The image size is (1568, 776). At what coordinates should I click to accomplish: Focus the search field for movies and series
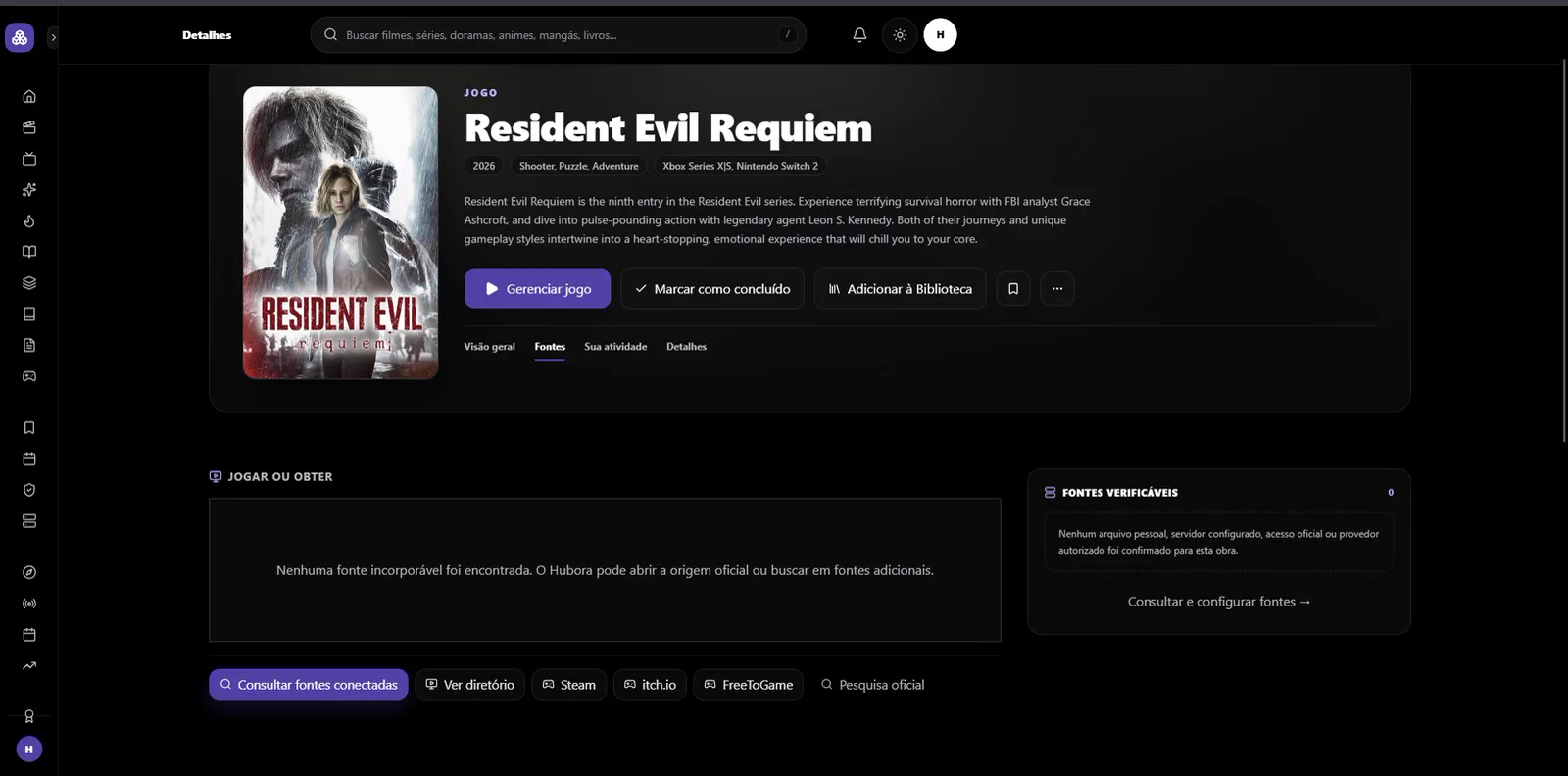pos(559,35)
